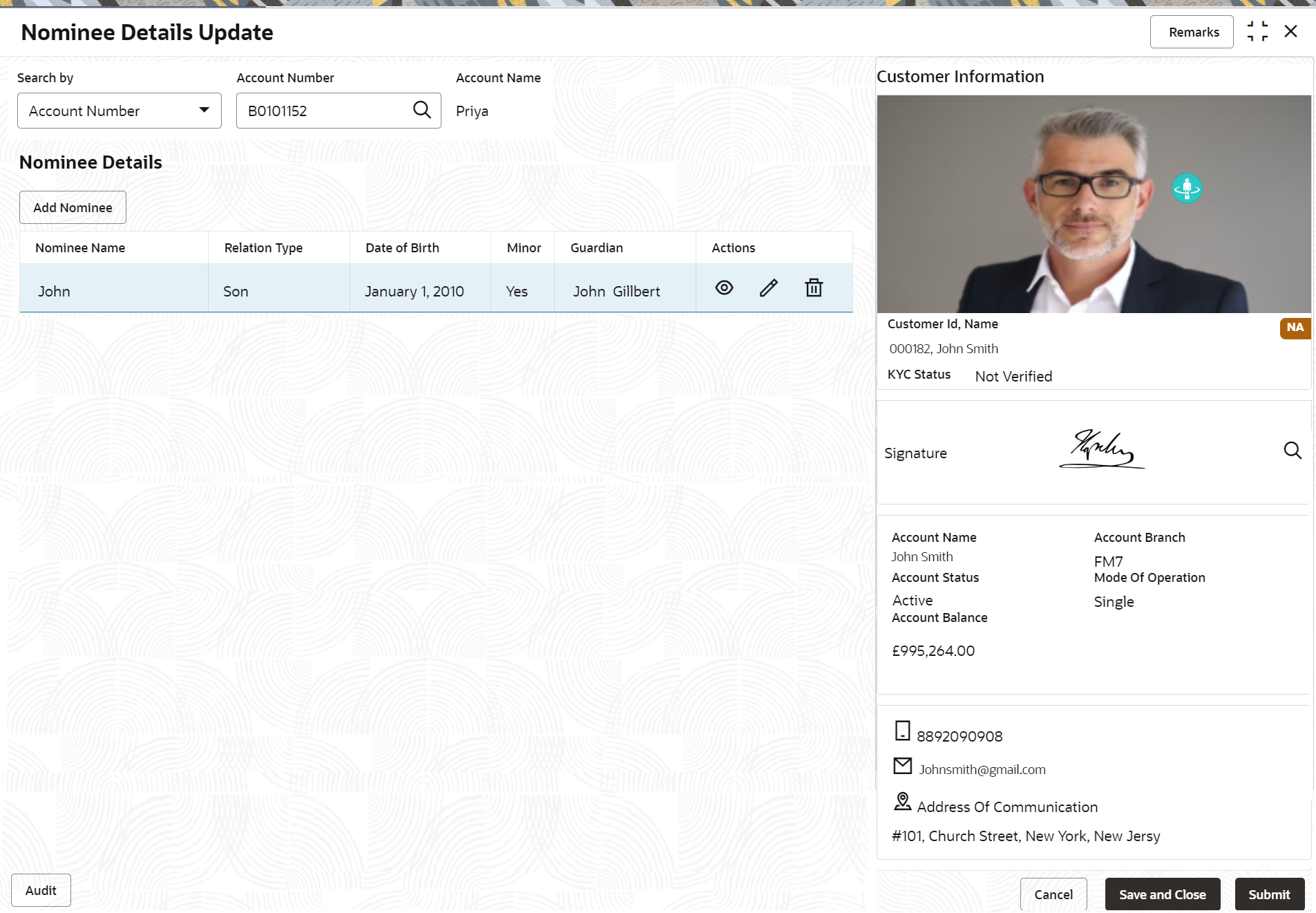The height and width of the screenshot is (913, 1316).
Task: Click the signature image
Action: click(x=1102, y=449)
